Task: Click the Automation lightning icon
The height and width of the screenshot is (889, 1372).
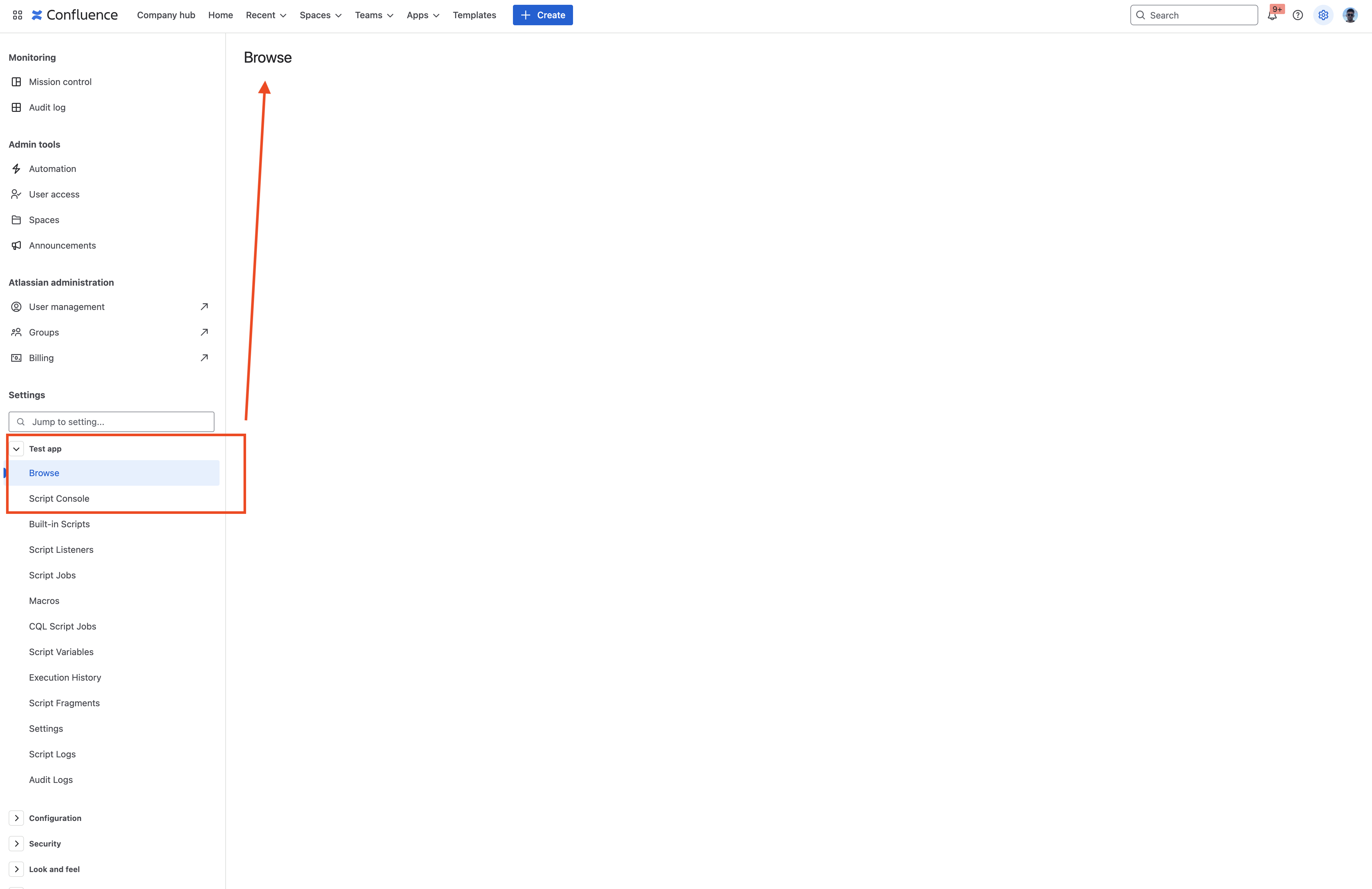Action: pyautogui.click(x=16, y=169)
